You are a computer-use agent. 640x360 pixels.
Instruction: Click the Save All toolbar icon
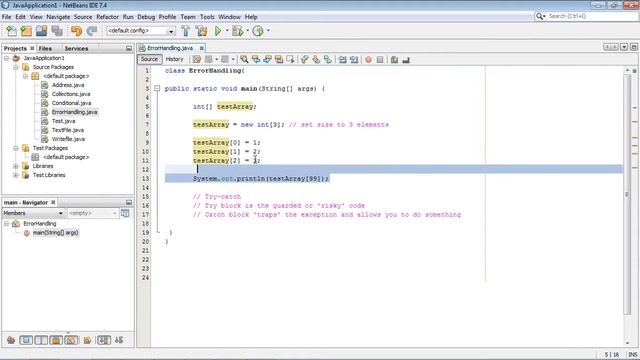pyautogui.click(x=57, y=31)
